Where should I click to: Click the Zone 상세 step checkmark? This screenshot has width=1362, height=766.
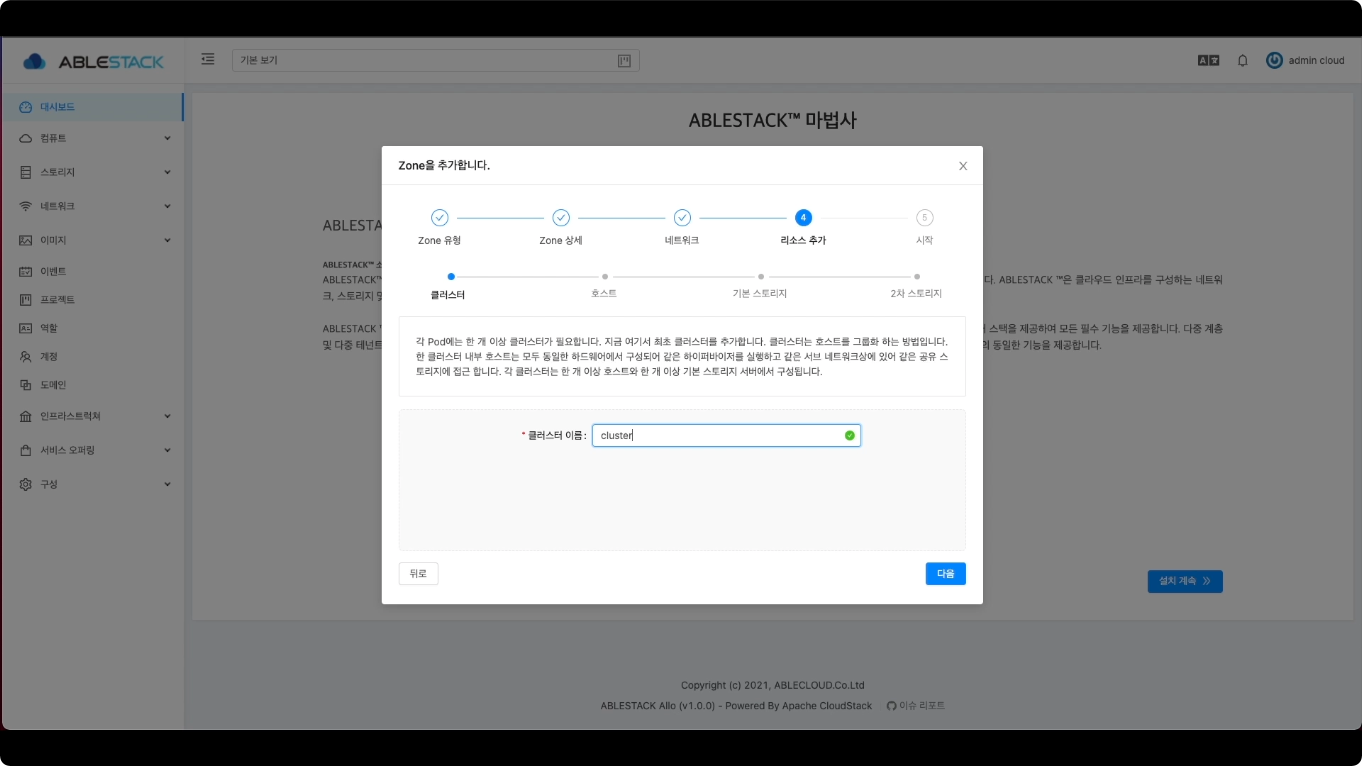pos(561,217)
